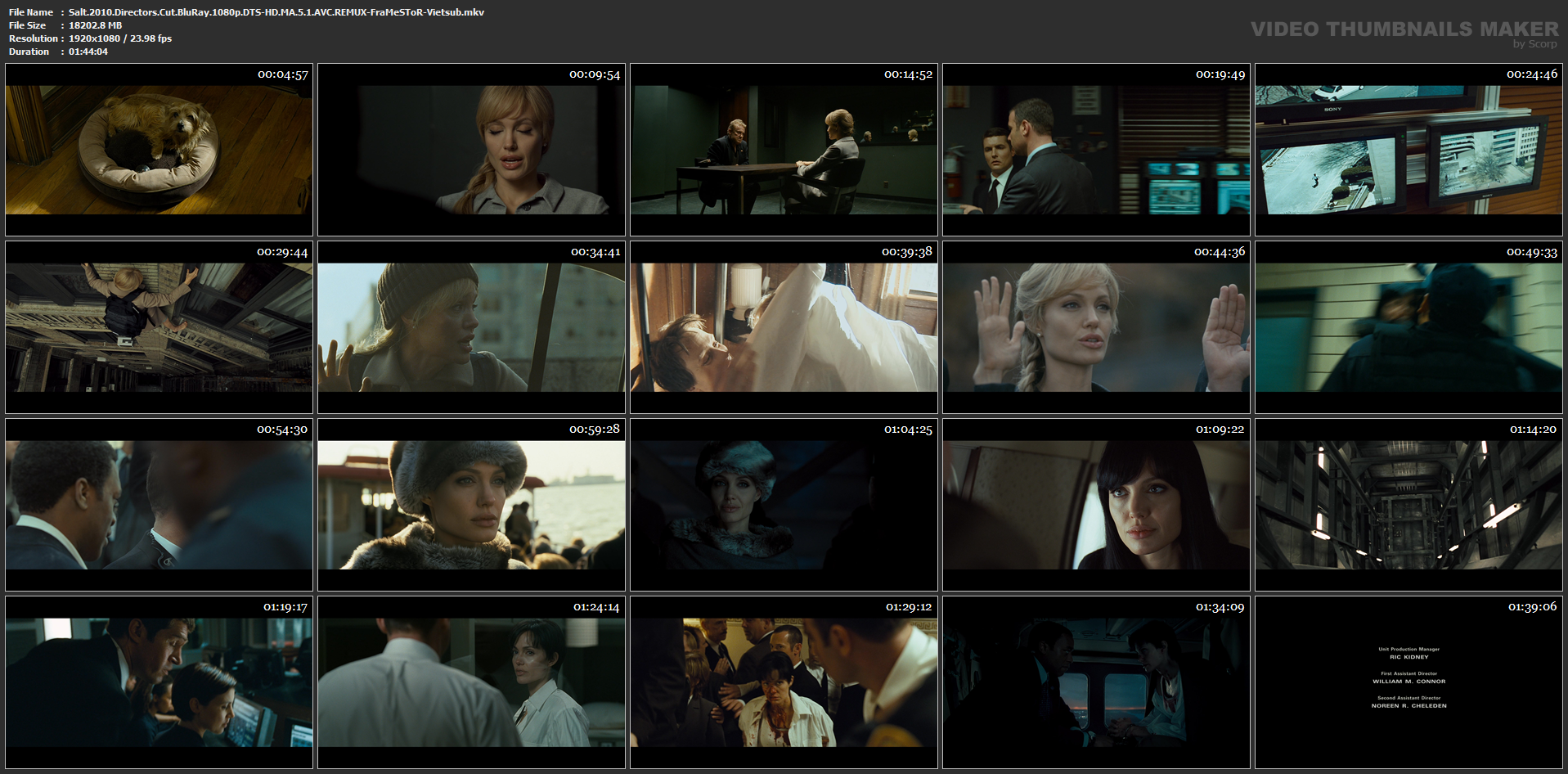Viewport: 1568px width, 774px height.
Task: Click the 'File Size' label
Action: click(28, 25)
